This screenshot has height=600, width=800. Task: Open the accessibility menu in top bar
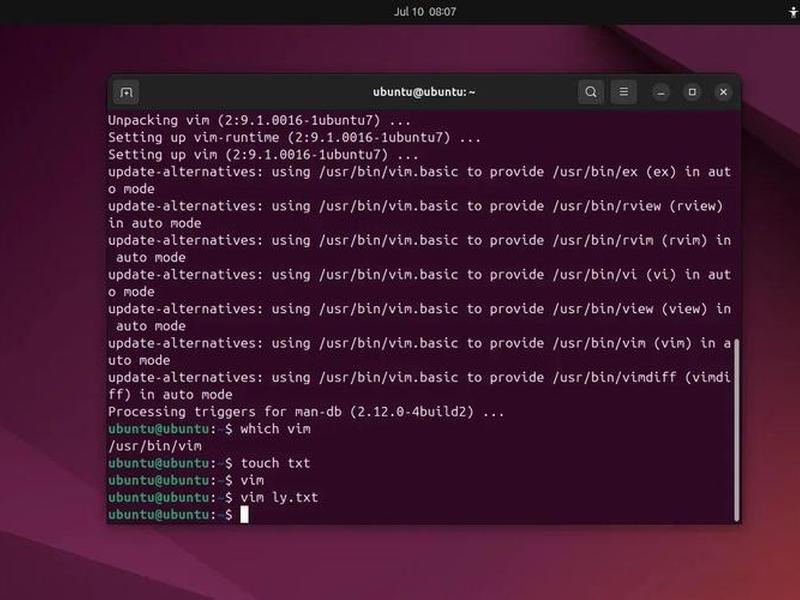(x=793, y=11)
